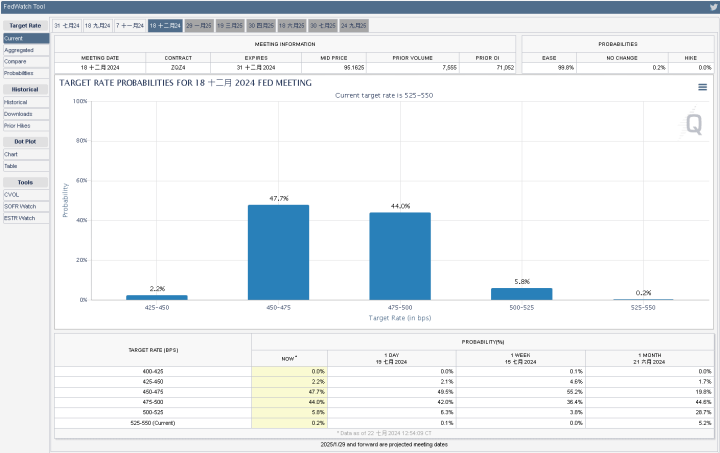
Task: Open the chart context menu hamburger icon
Action: (x=703, y=87)
